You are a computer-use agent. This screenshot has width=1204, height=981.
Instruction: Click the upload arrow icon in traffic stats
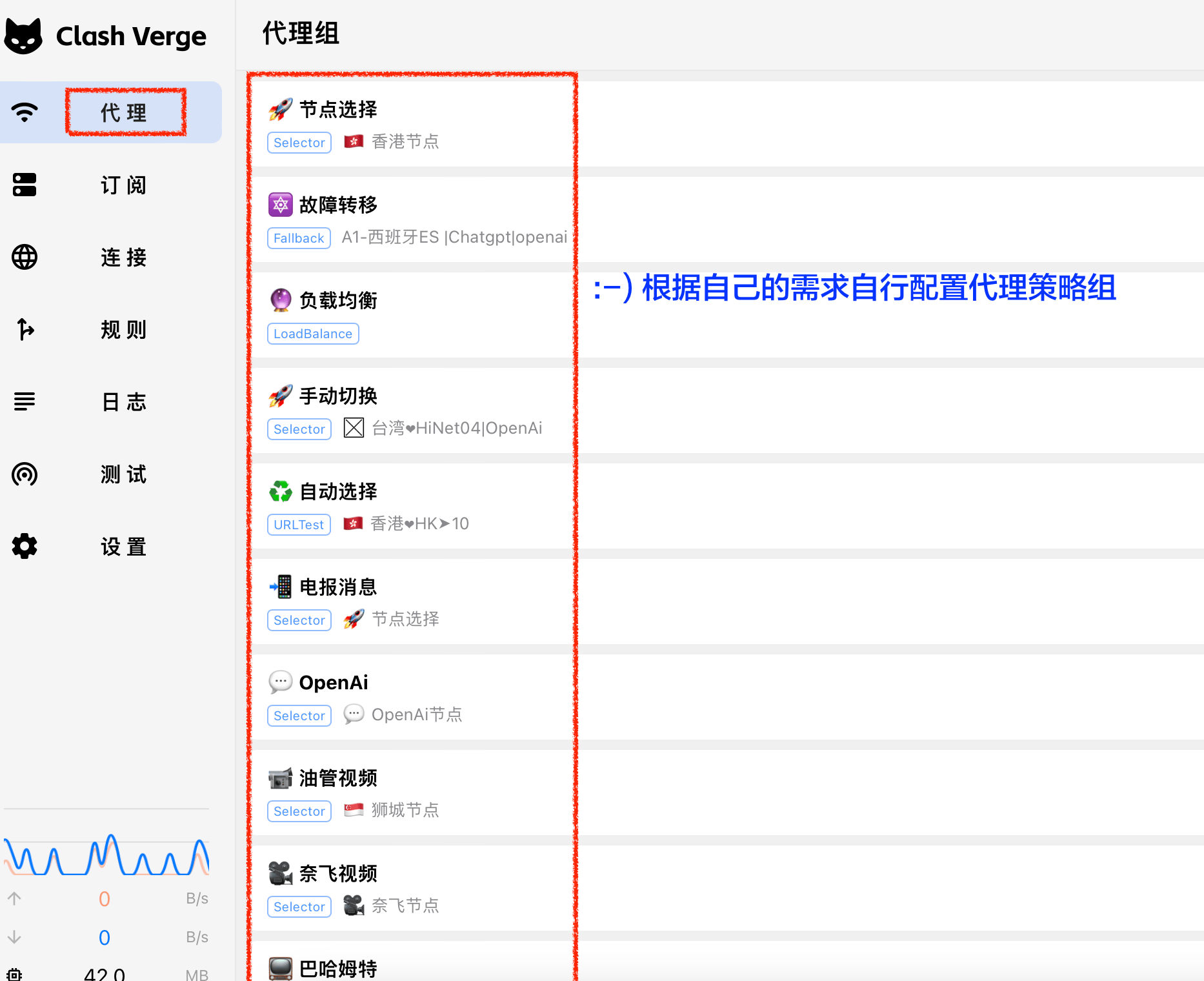click(x=14, y=898)
